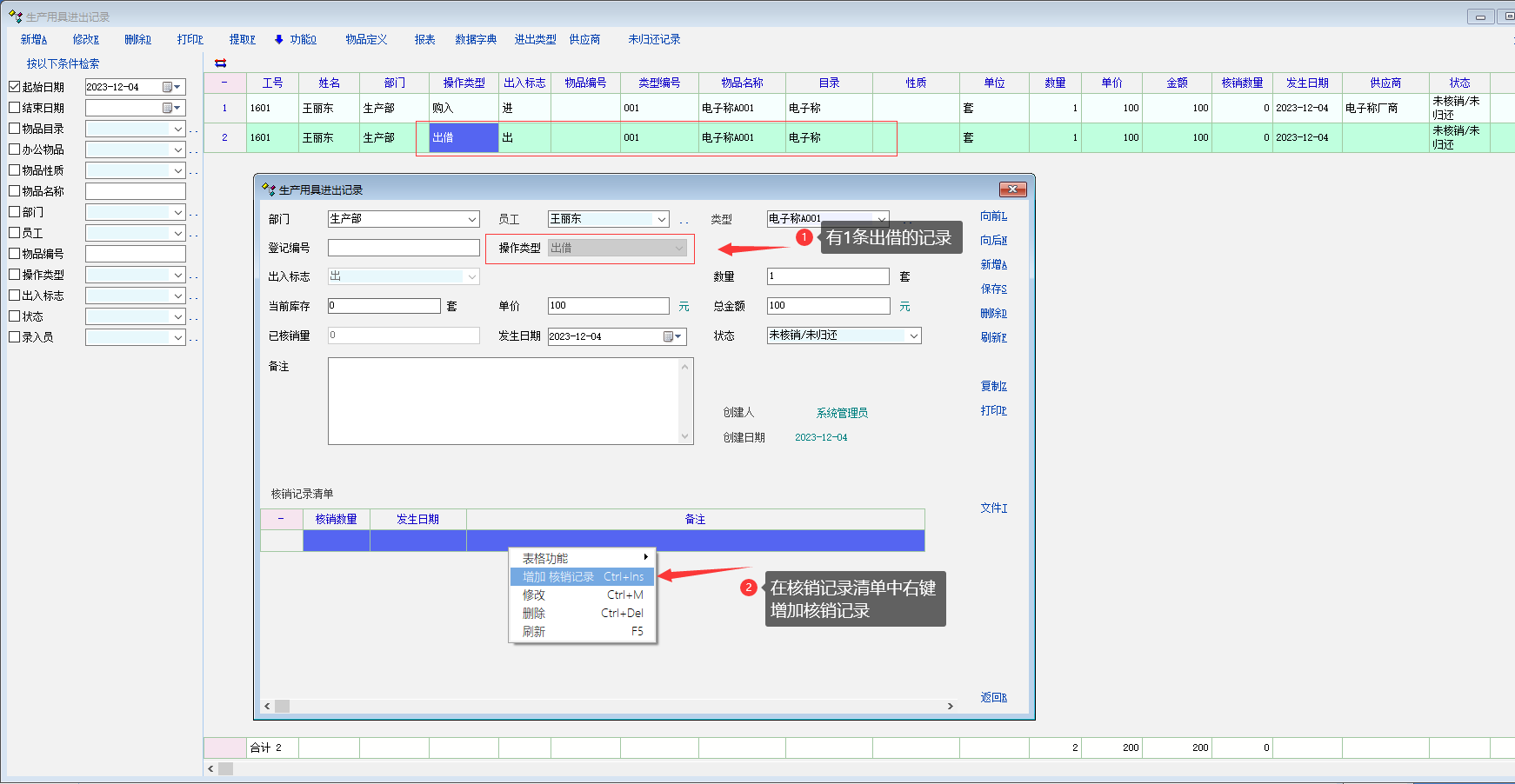The image size is (1515, 784).
Task: Click the red-blue swap arrows icon above table
Action: 220,63
